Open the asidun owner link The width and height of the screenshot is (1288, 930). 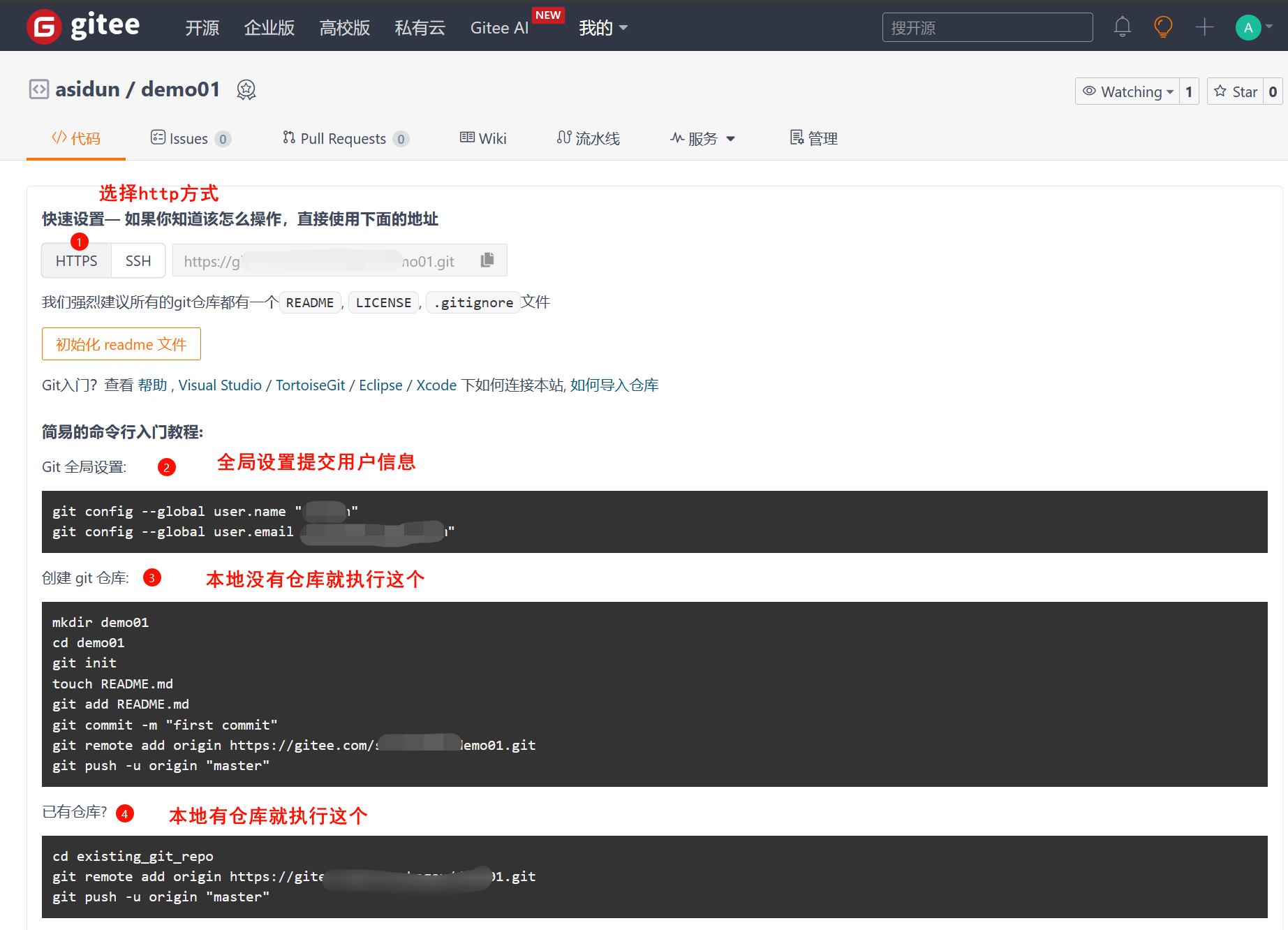pyautogui.click(x=88, y=89)
